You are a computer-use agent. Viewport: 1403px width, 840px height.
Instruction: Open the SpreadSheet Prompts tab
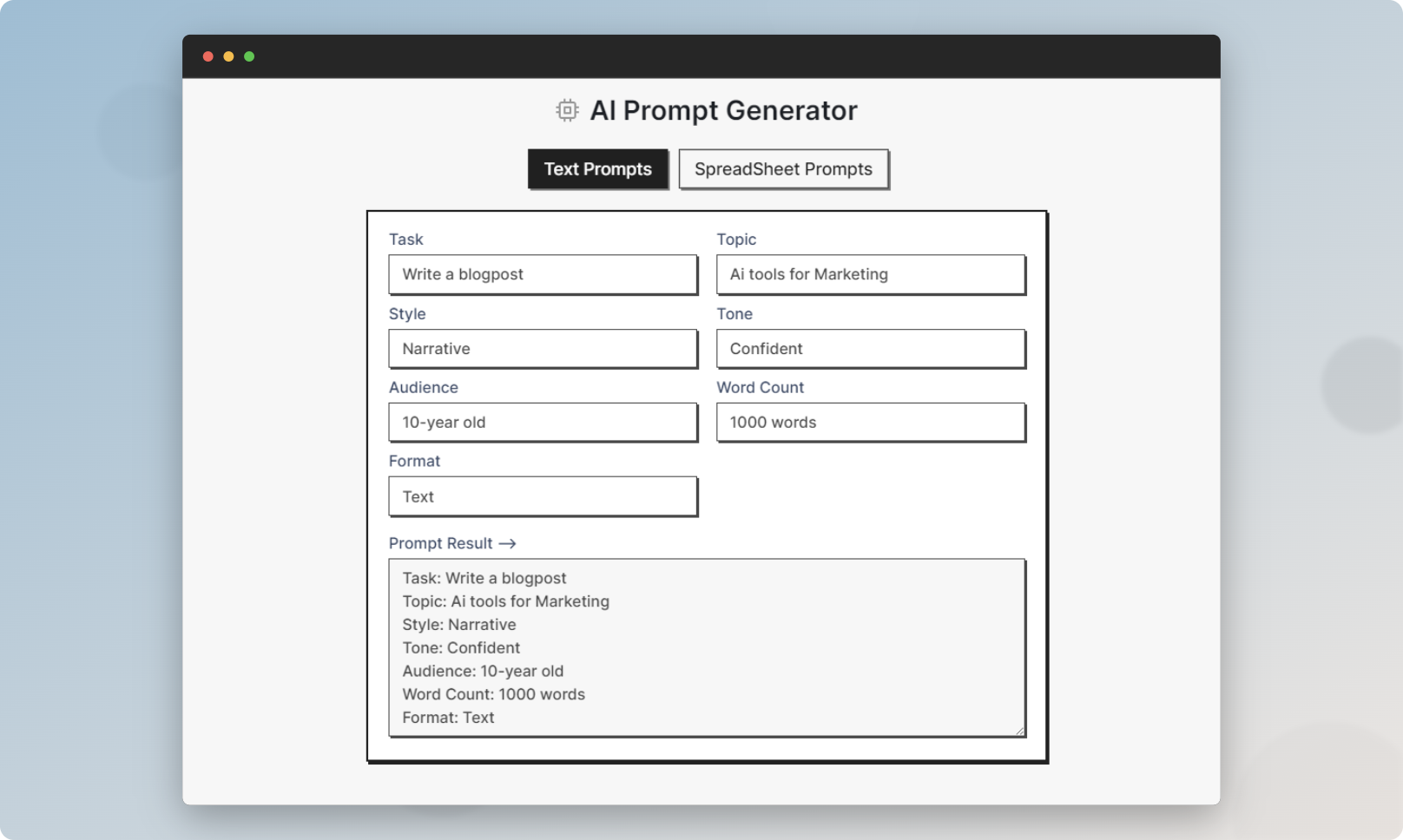pos(783,169)
